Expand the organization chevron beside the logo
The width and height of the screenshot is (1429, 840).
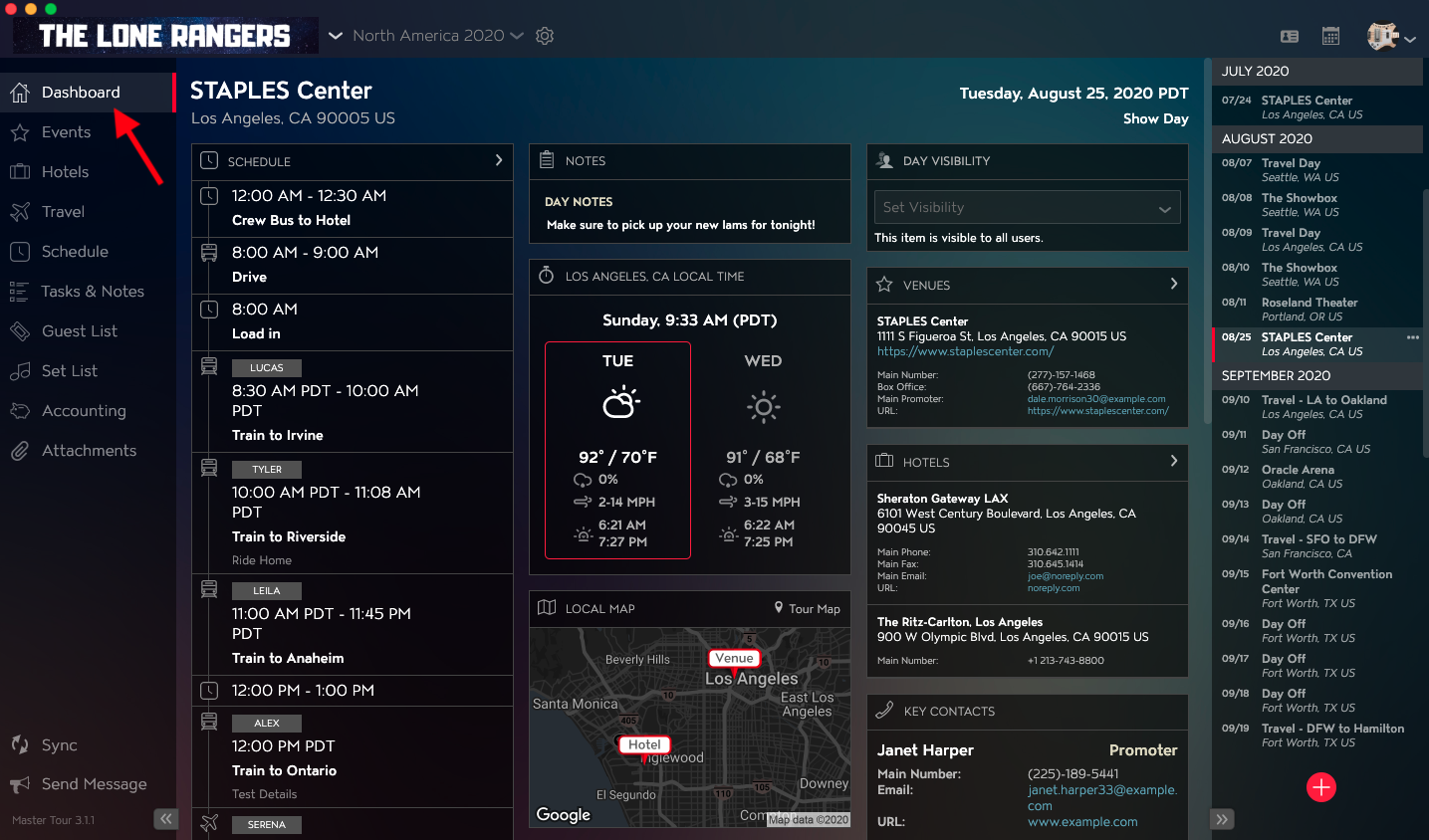coord(336,36)
